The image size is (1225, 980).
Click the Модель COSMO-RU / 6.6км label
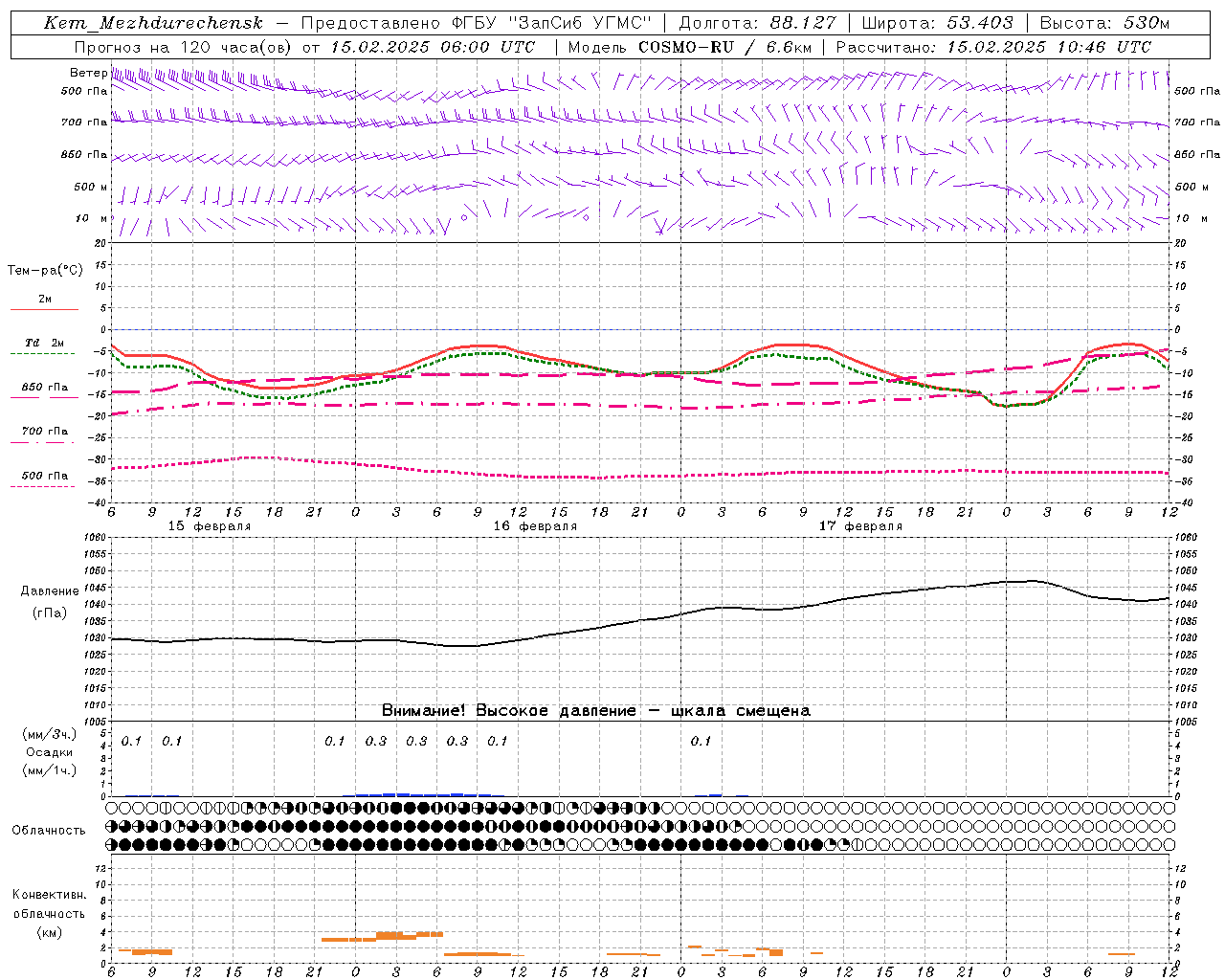[x=690, y=47]
